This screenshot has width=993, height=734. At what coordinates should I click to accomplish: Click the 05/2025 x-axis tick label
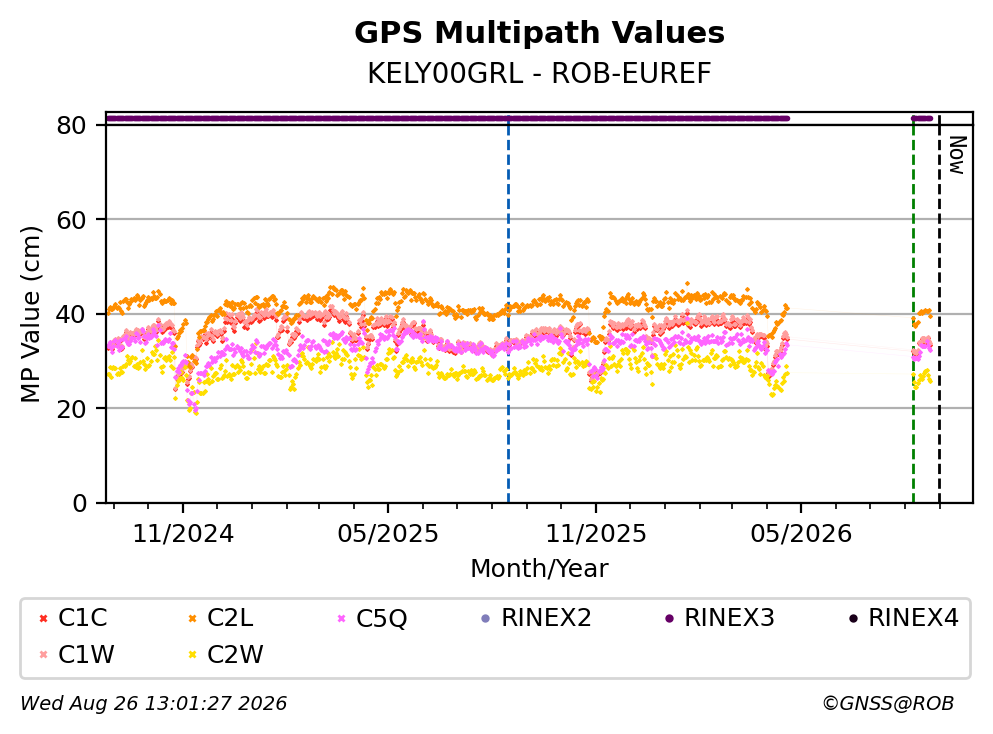point(388,534)
